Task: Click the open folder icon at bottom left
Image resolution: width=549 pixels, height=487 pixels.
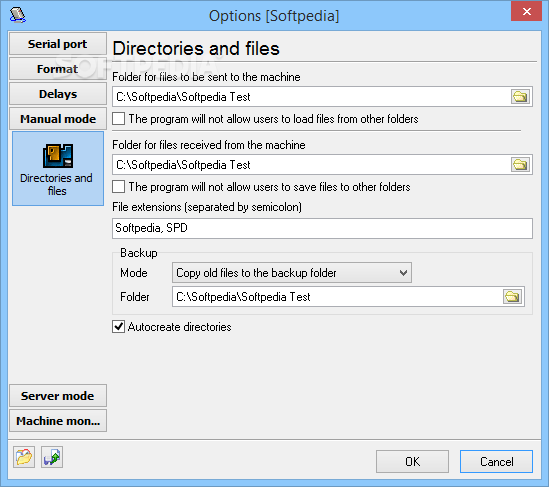Action: pos(24,457)
